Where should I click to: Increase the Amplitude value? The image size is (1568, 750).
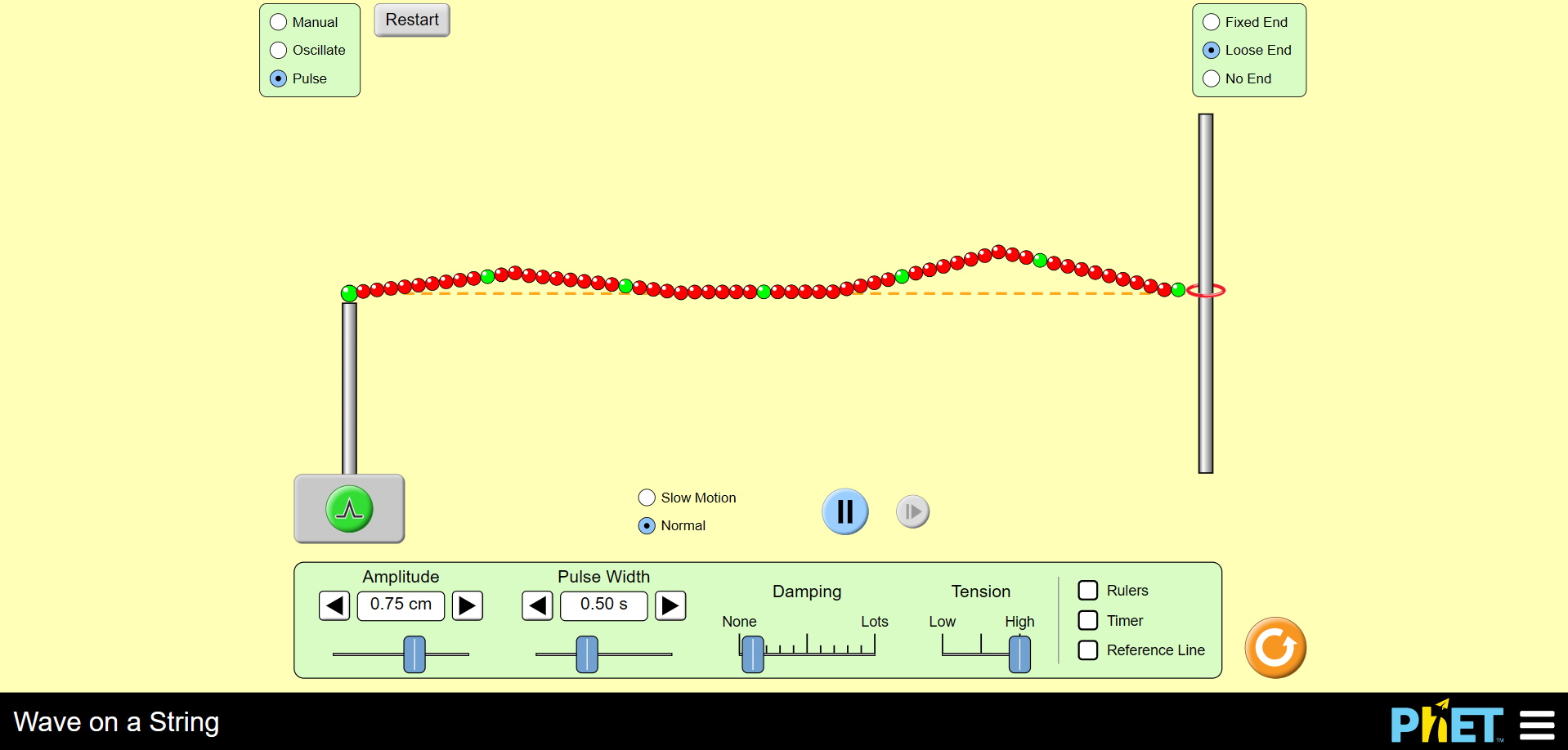(x=467, y=605)
